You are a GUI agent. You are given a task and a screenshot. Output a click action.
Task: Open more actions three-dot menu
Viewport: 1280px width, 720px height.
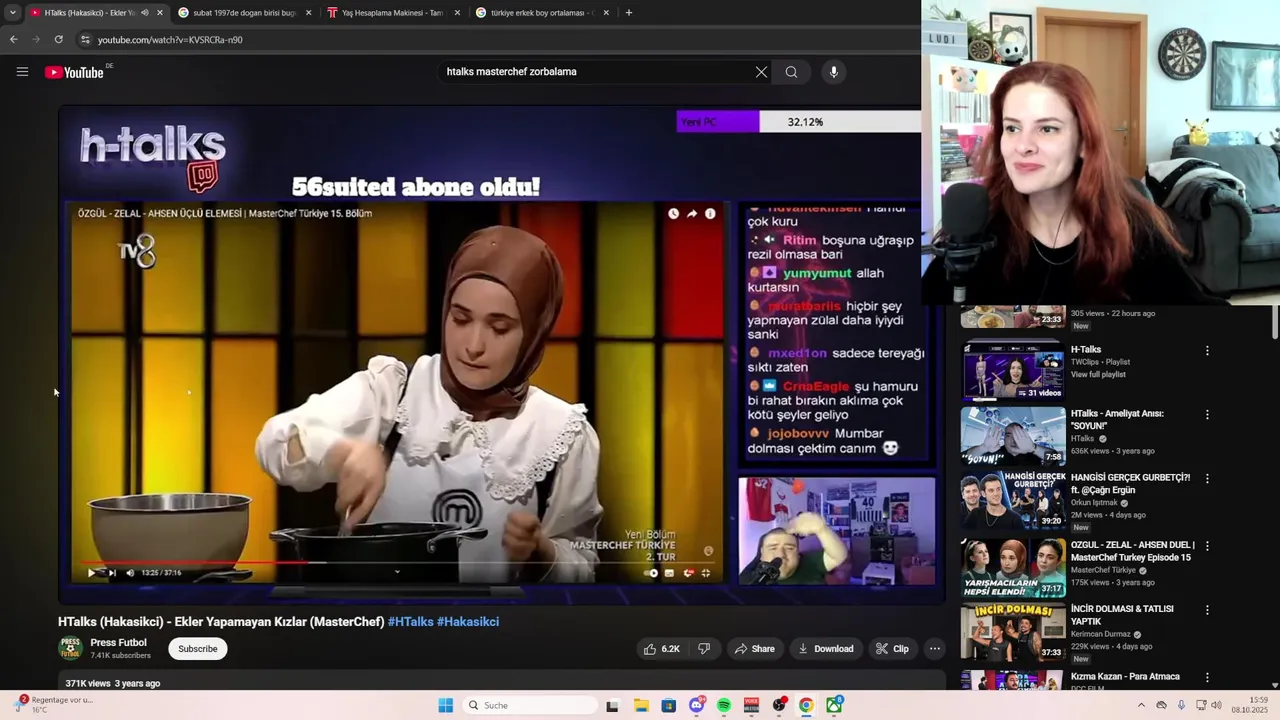click(935, 649)
